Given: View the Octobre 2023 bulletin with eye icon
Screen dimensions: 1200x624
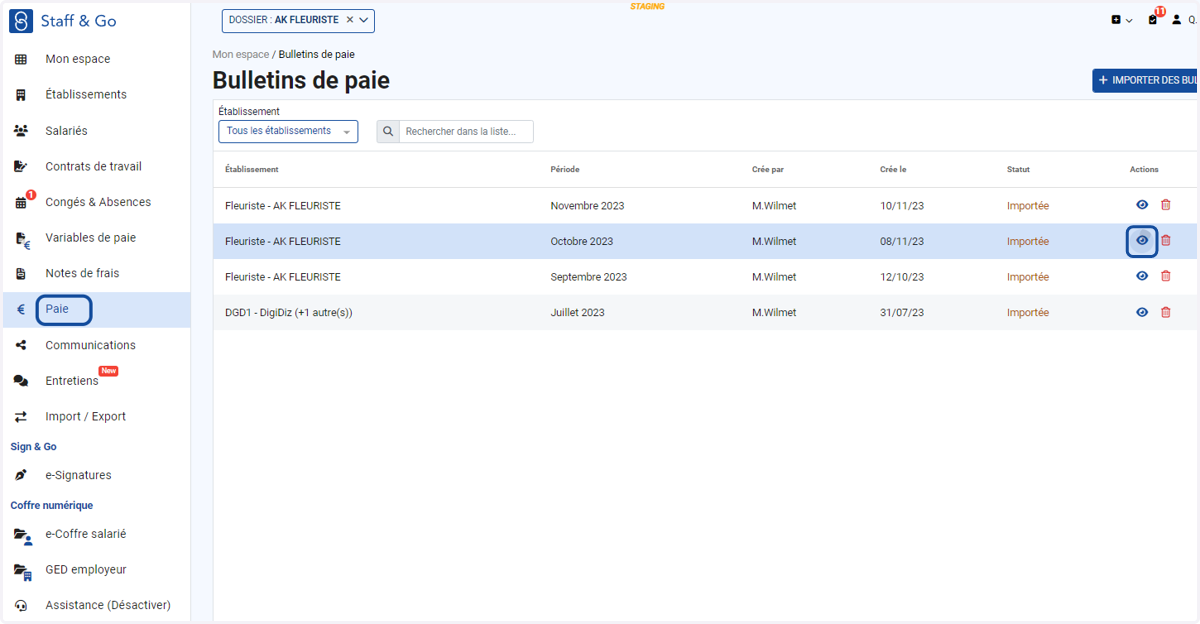Looking at the screenshot, I should tap(1142, 241).
